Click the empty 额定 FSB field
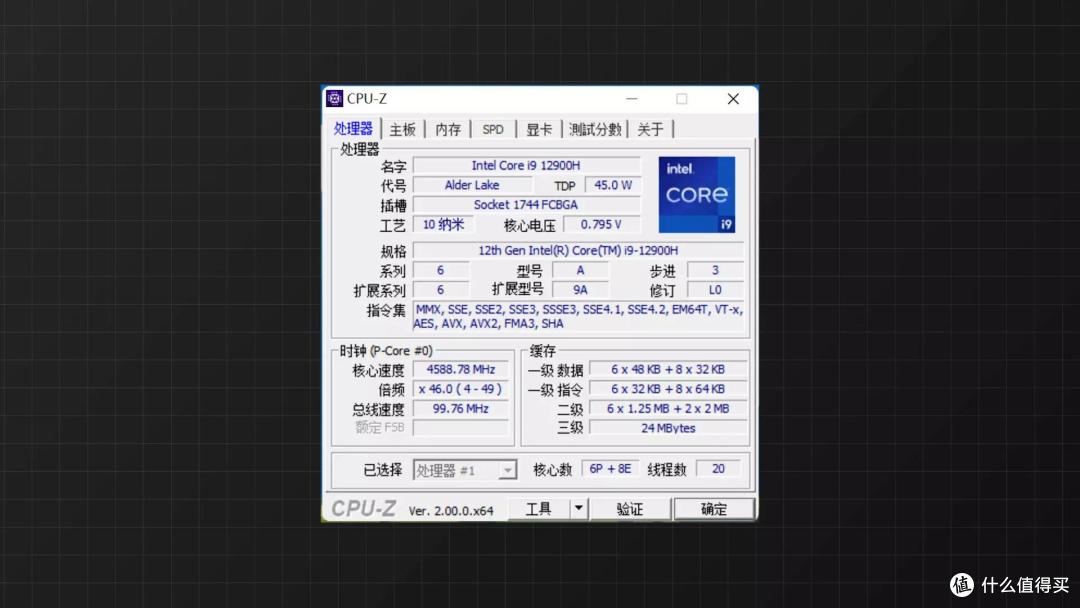The image size is (1080, 608). (461, 428)
